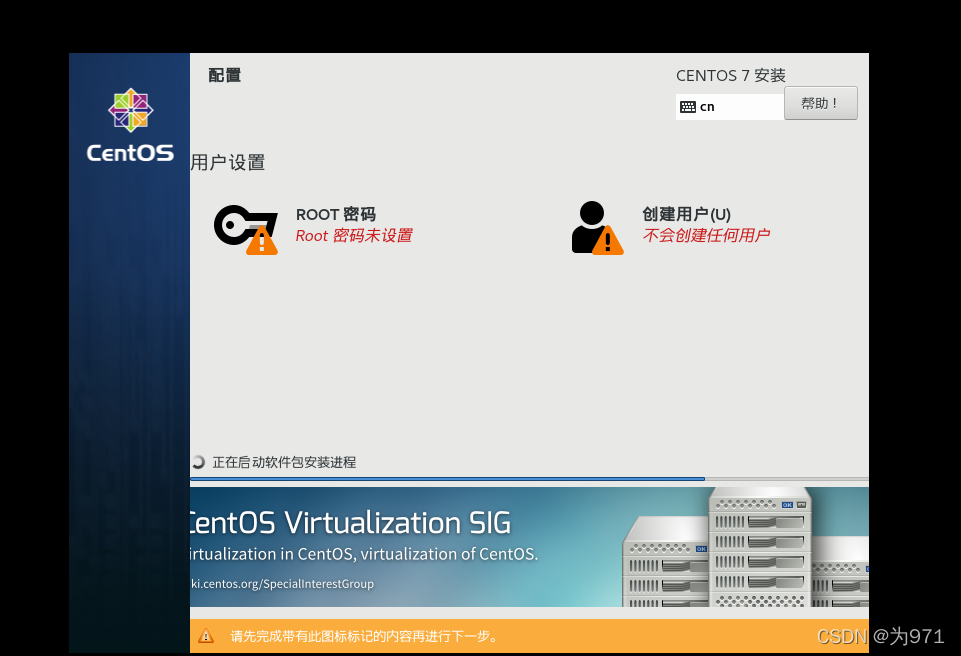Click the CentOS Virtualization SIG banner heading
The height and width of the screenshot is (656, 961).
point(350,523)
